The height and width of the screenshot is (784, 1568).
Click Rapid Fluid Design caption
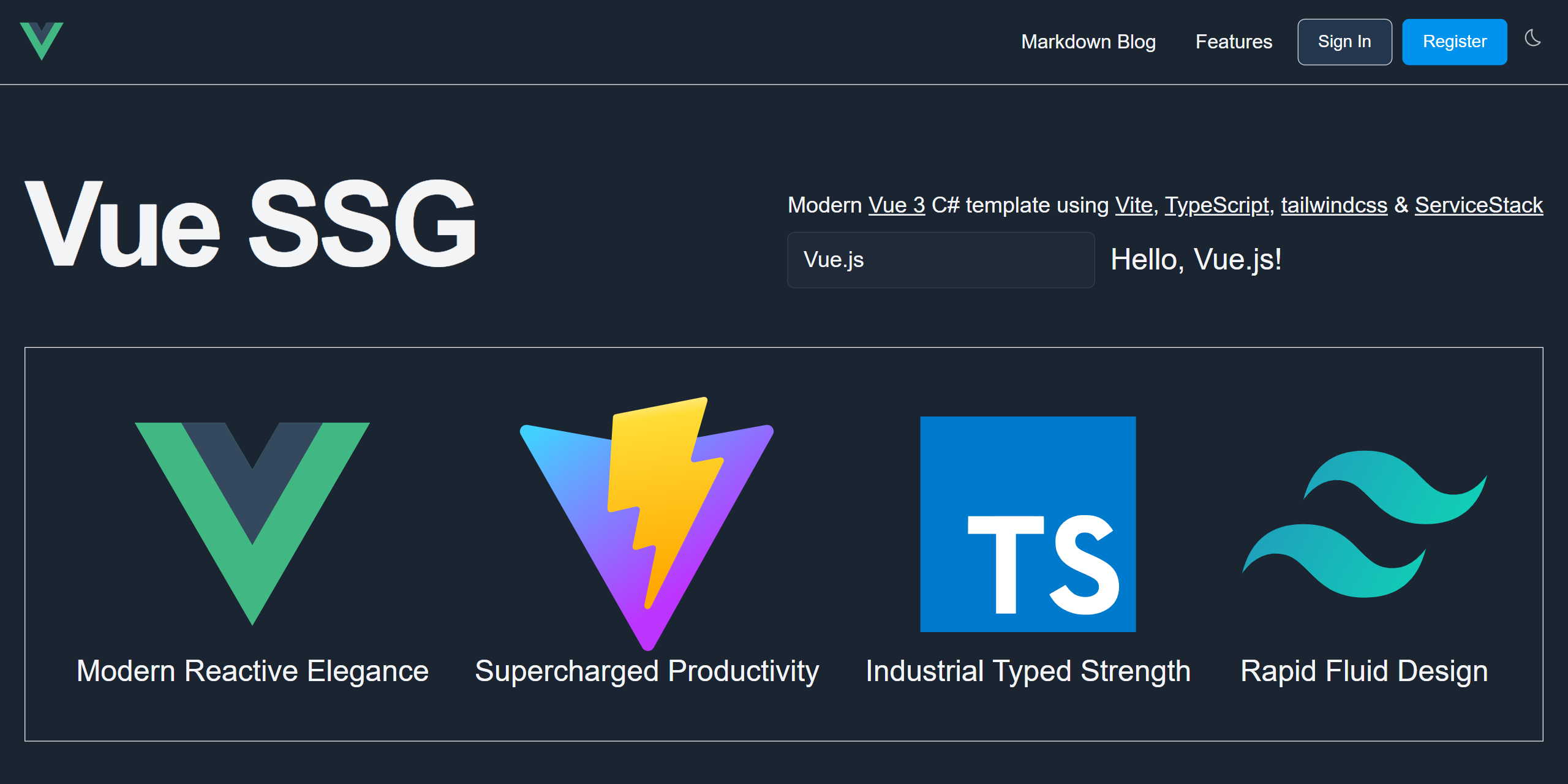click(1365, 672)
